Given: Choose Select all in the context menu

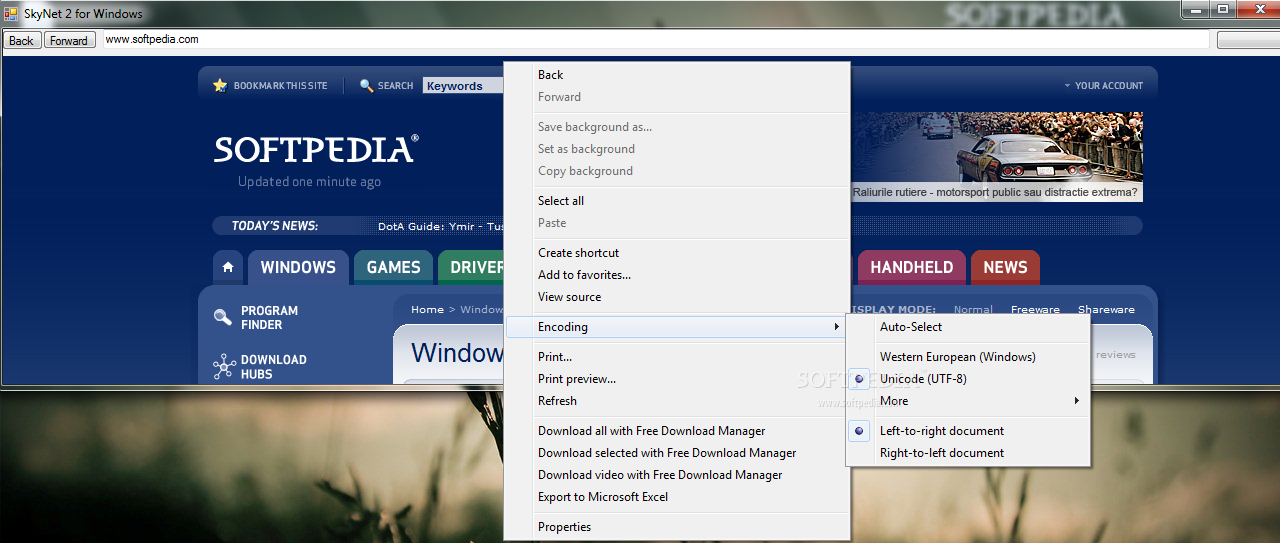Looking at the screenshot, I should [677, 201].
